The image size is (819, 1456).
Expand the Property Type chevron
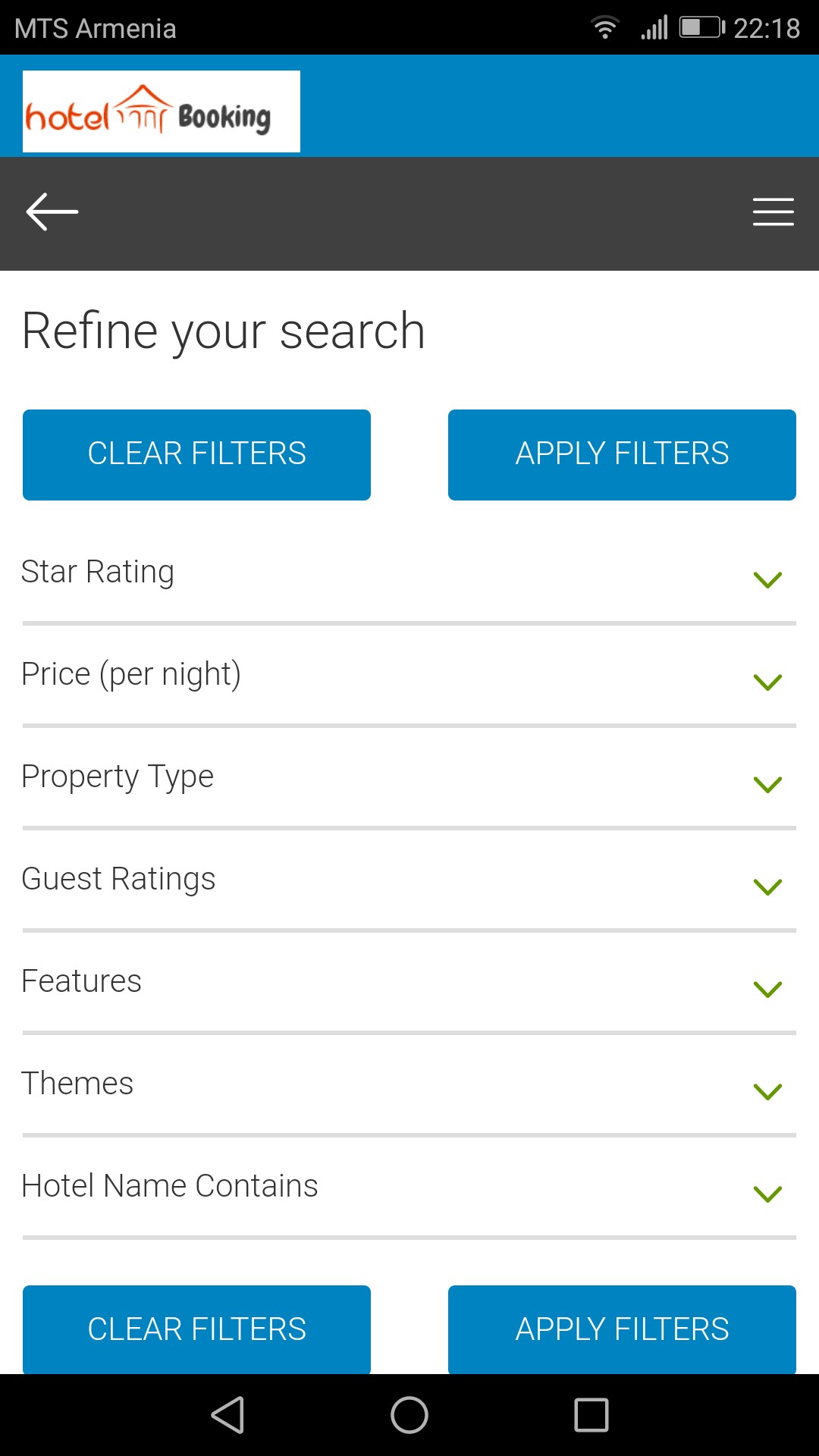(x=767, y=785)
